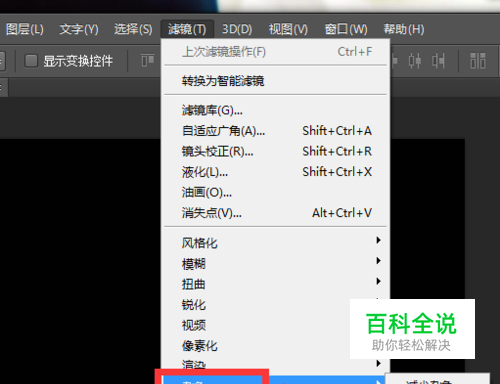Screen dimensions: 500x384
Task: Open the 窗口(W) menu
Action: pyautogui.click(x=346, y=29)
